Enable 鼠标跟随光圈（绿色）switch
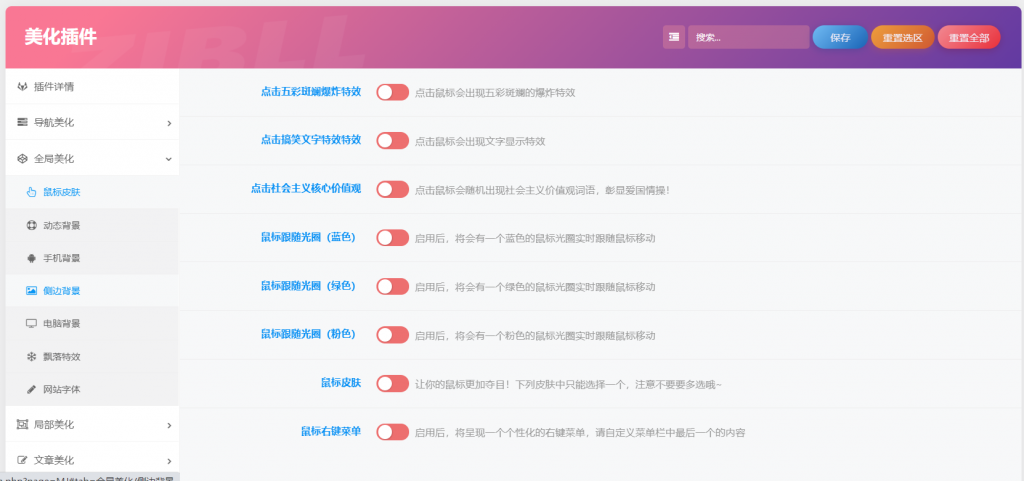The image size is (1024, 481). coord(392,287)
